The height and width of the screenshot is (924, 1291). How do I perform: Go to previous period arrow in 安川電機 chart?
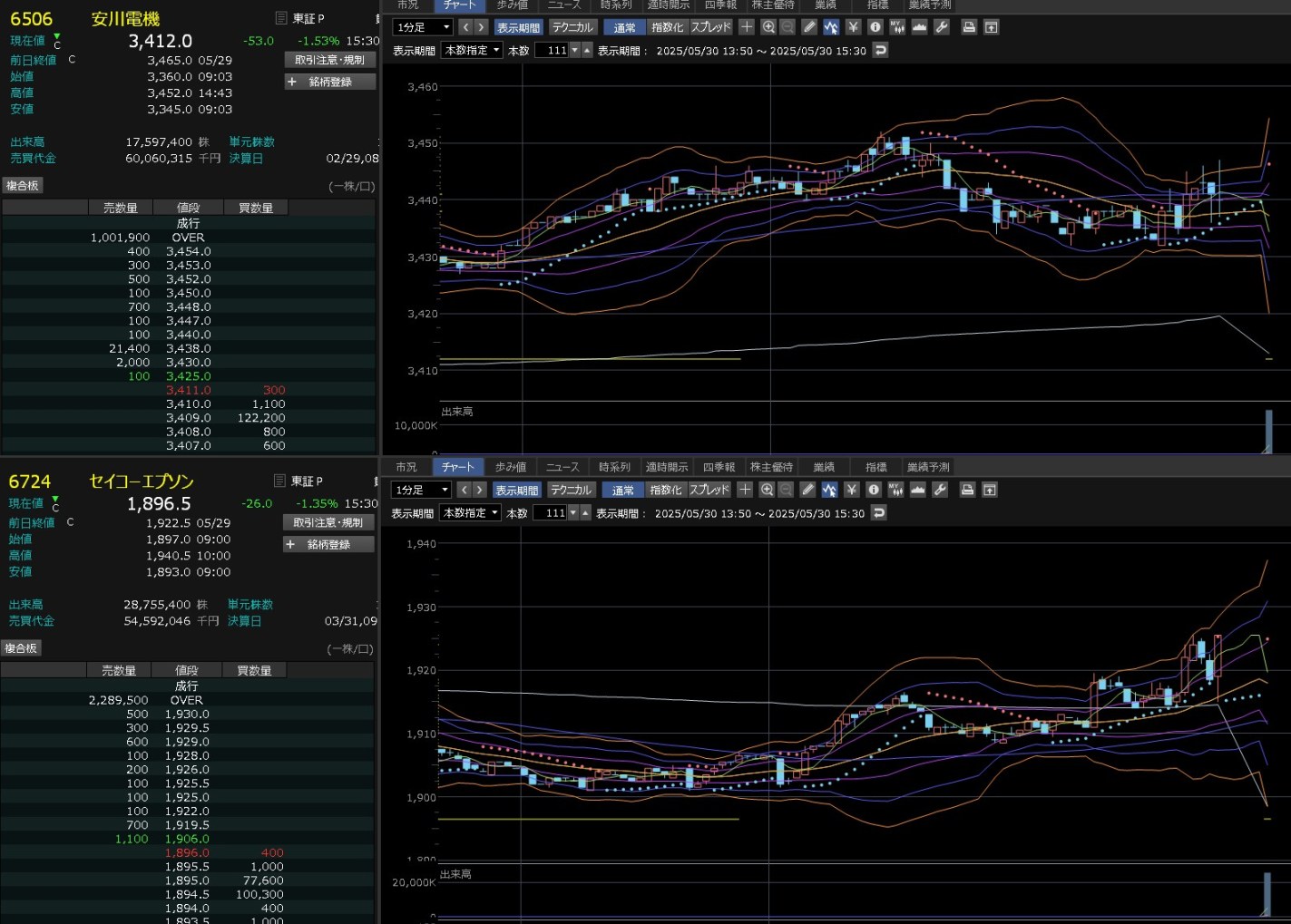466,27
